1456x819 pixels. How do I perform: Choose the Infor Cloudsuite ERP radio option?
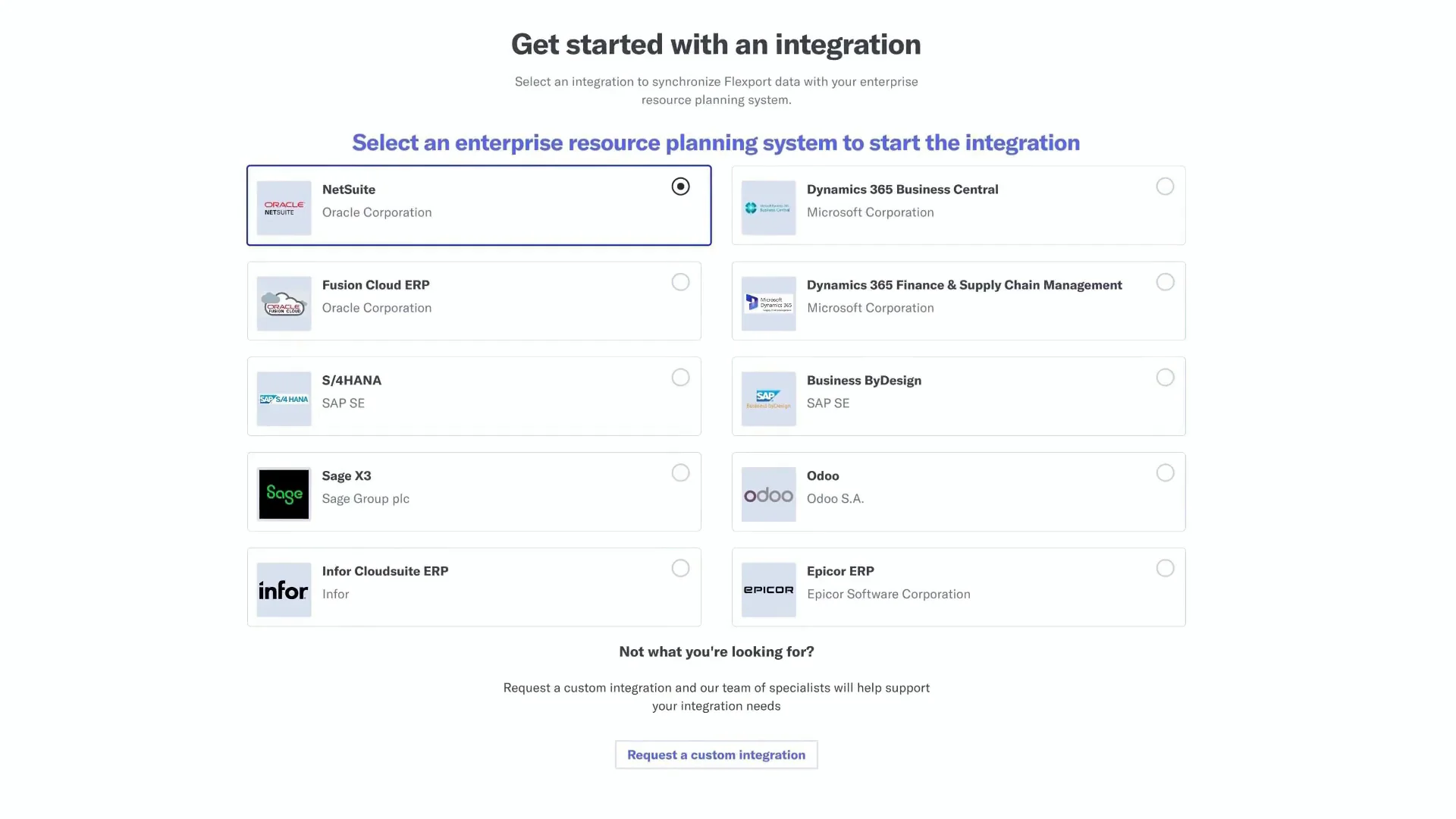(x=680, y=569)
